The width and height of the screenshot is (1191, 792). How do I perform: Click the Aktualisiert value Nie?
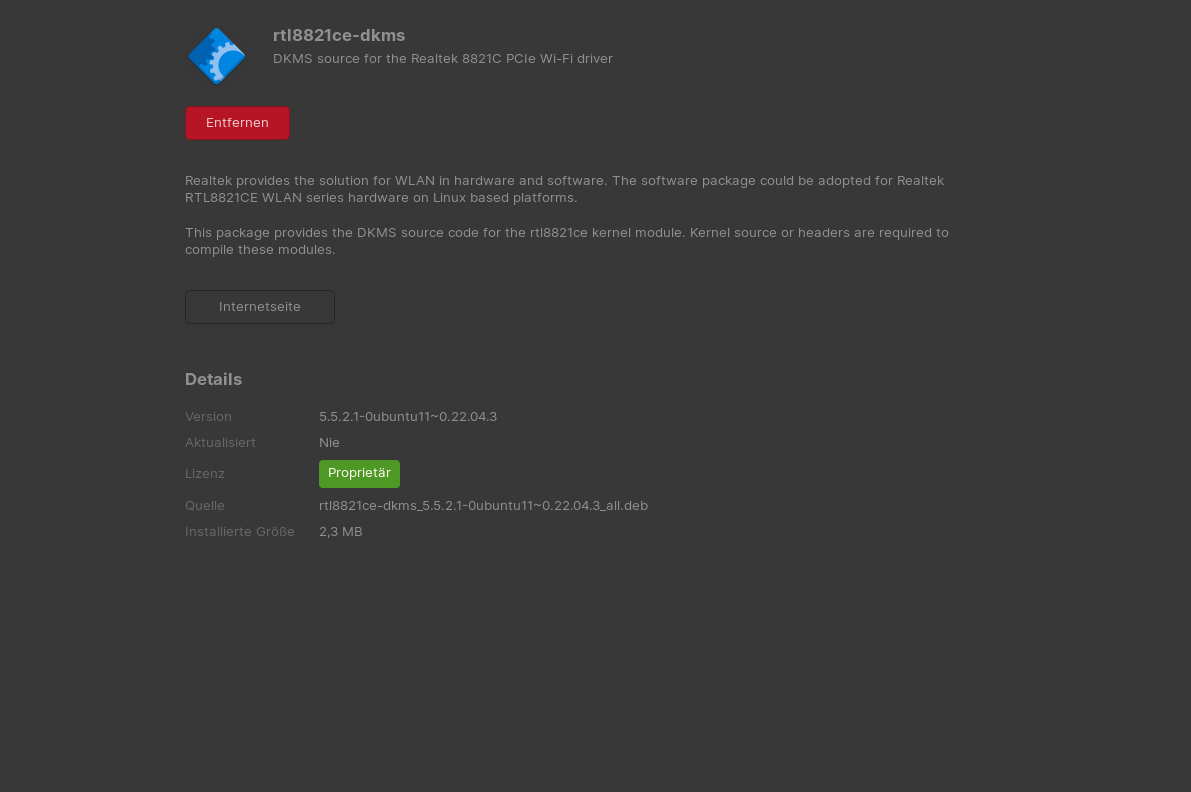point(329,443)
